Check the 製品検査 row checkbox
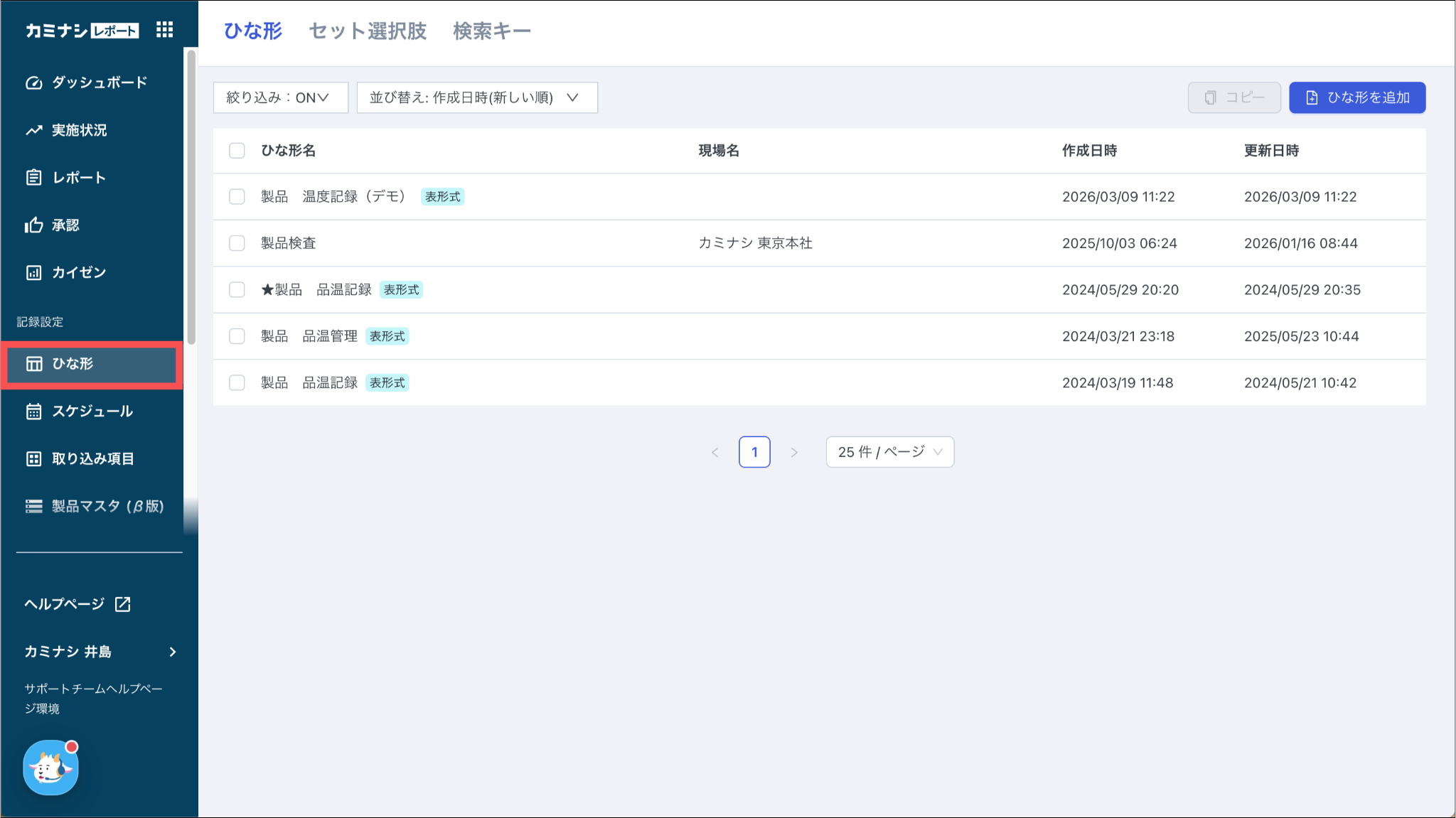This screenshot has width=1456, height=818. (237, 243)
